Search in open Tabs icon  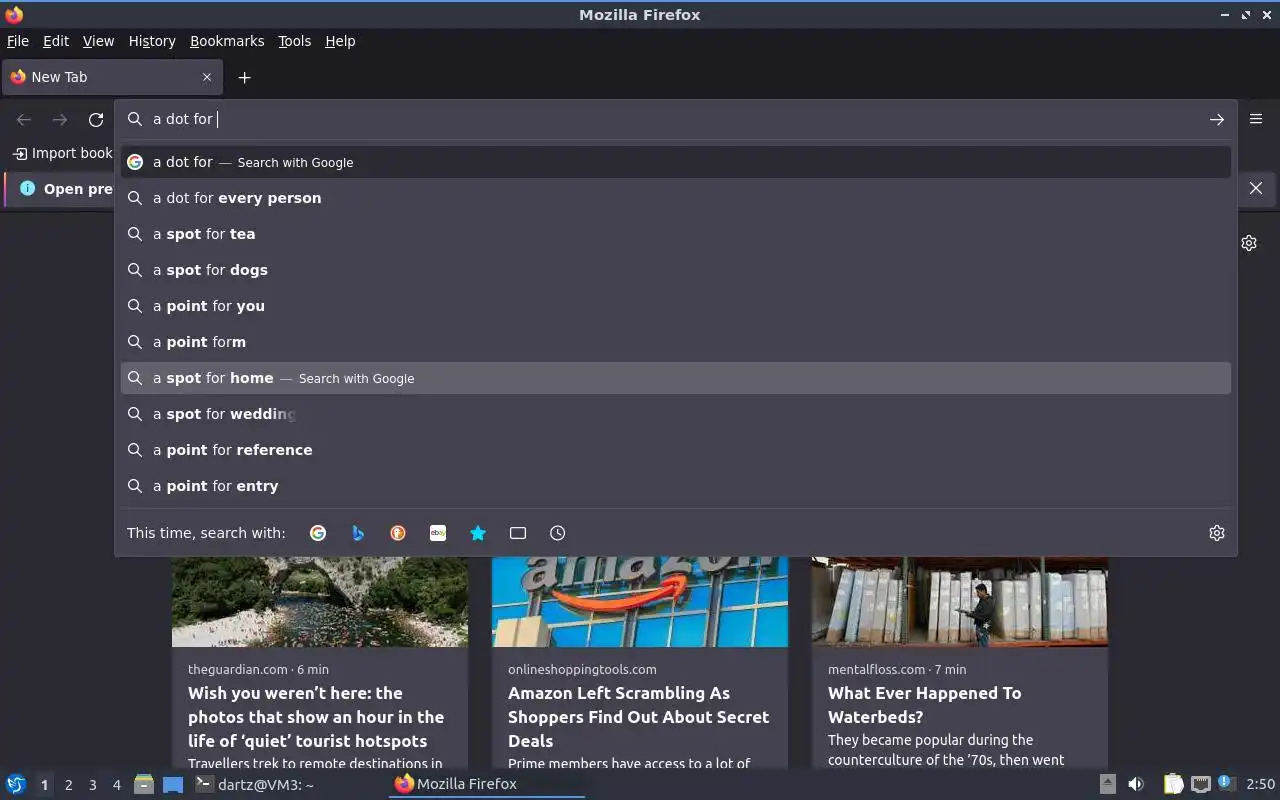518,533
